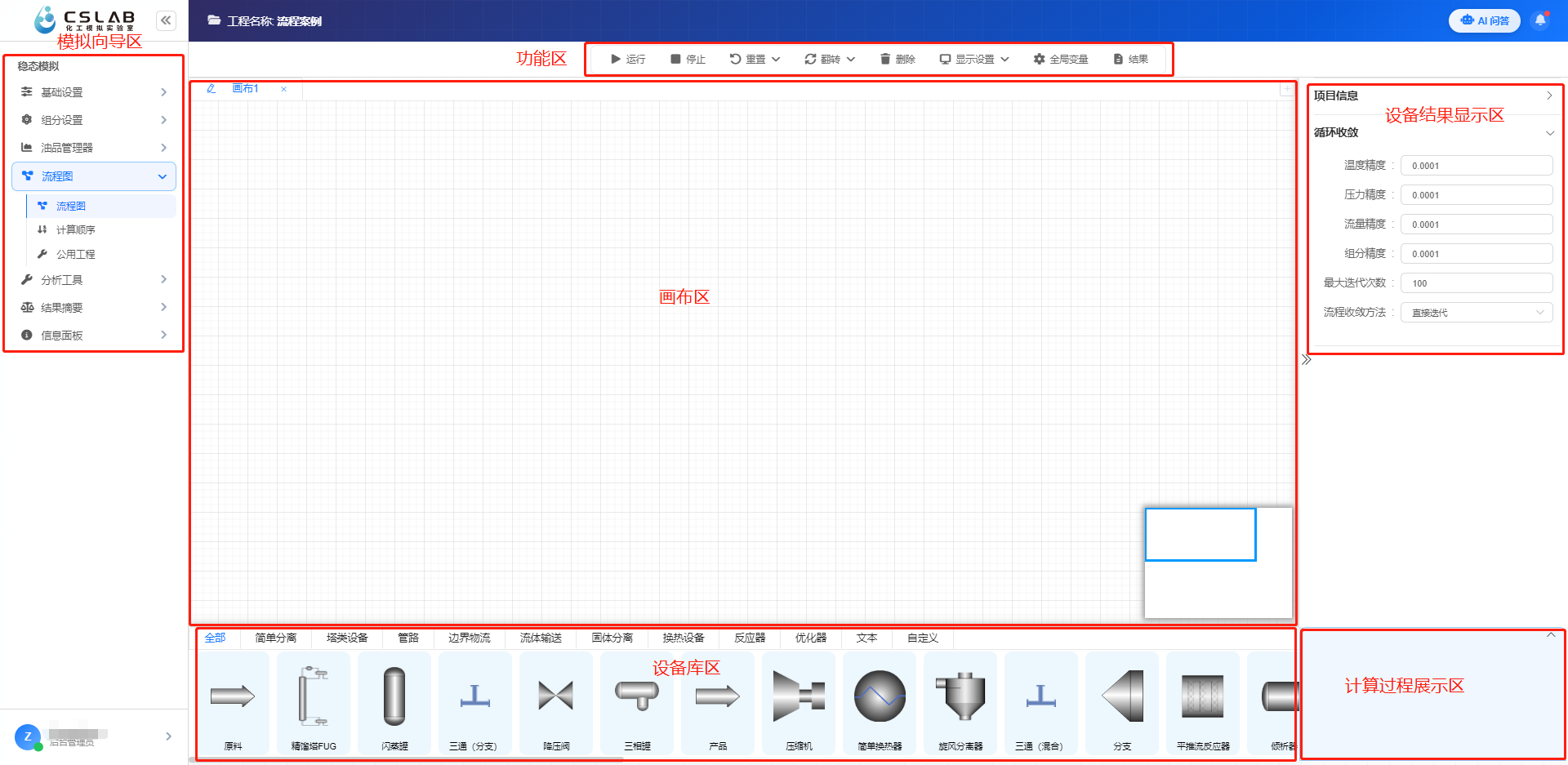Open the AI 问答 assistant
This screenshot has width=1568, height=765.
1485,20
